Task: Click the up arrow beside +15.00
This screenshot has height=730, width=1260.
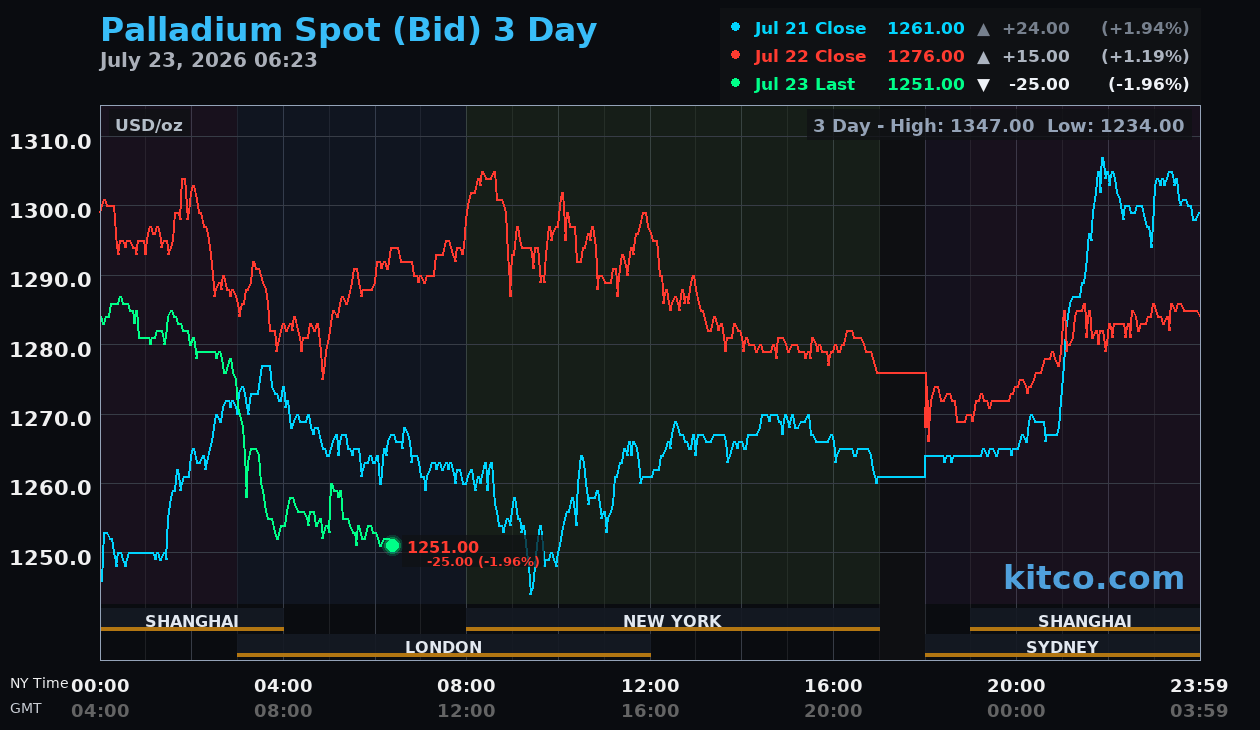Action: (x=984, y=57)
